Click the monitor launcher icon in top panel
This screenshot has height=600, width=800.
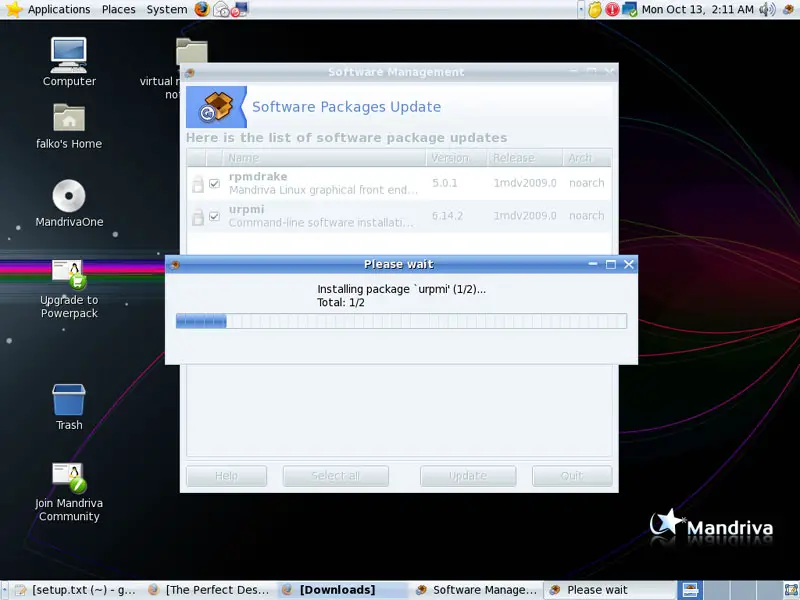pos(240,9)
